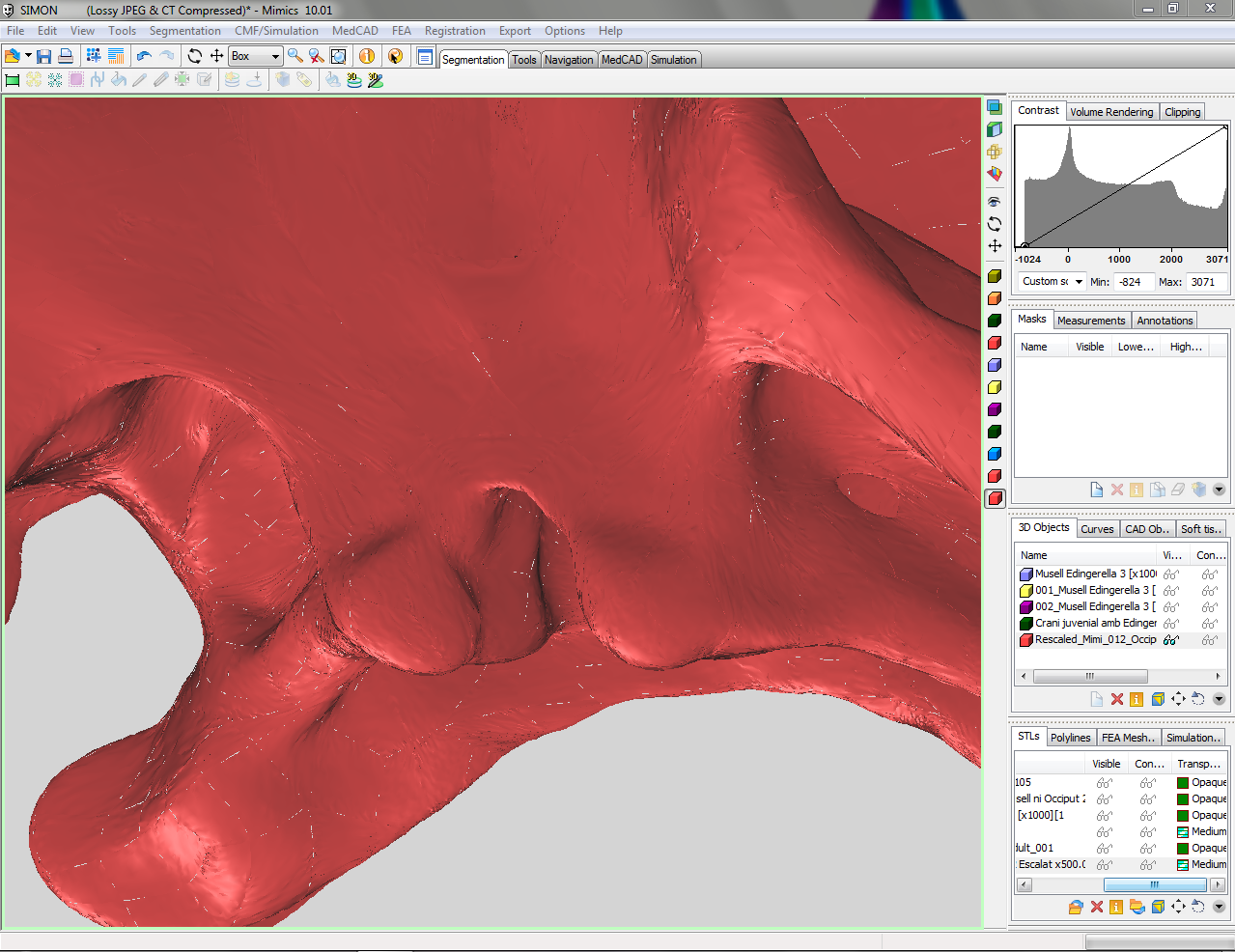Open the Curves tab in objects panel
1235x952 pixels.
1097,529
